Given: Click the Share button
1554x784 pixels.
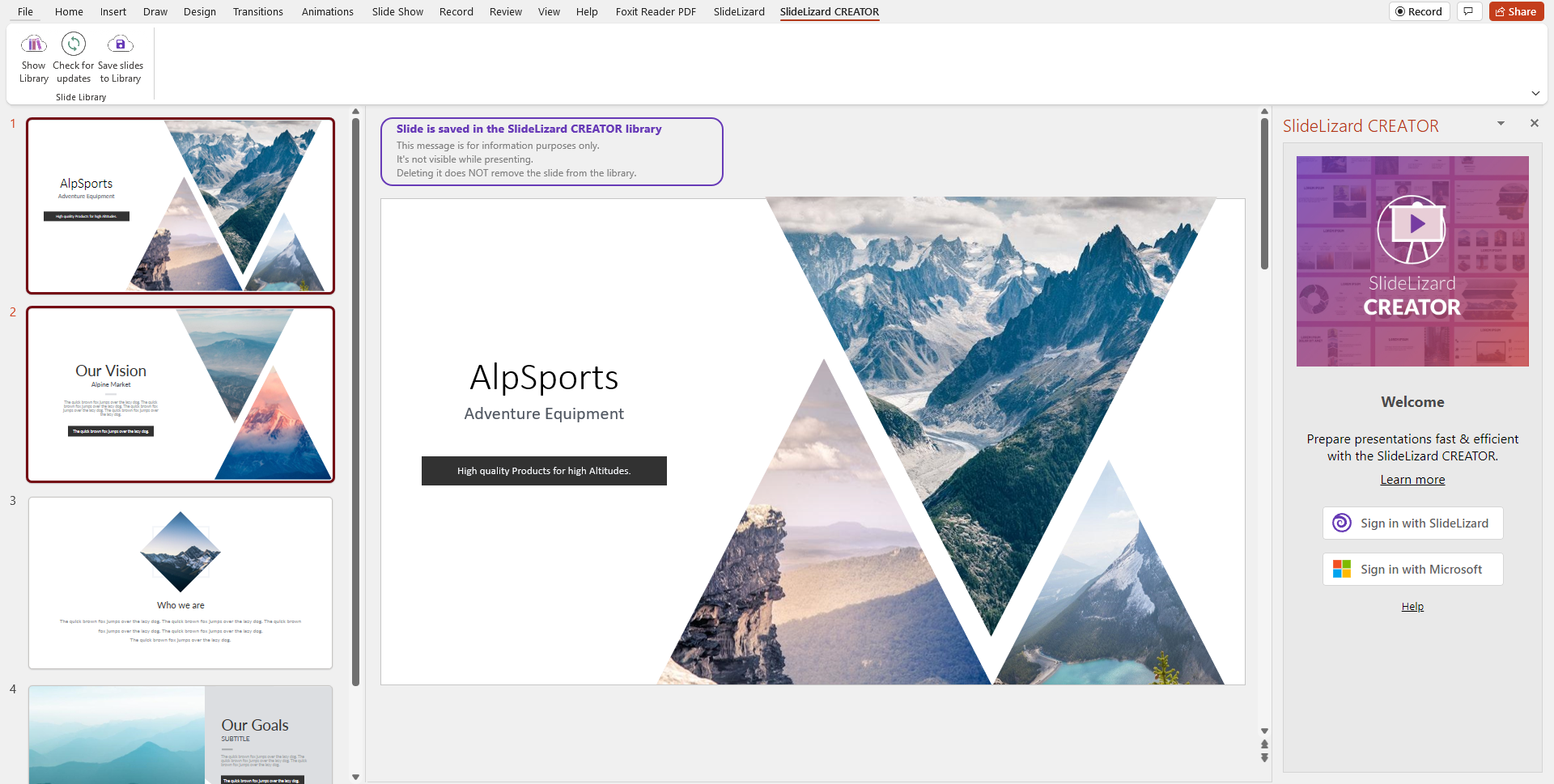Looking at the screenshot, I should [x=1516, y=11].
